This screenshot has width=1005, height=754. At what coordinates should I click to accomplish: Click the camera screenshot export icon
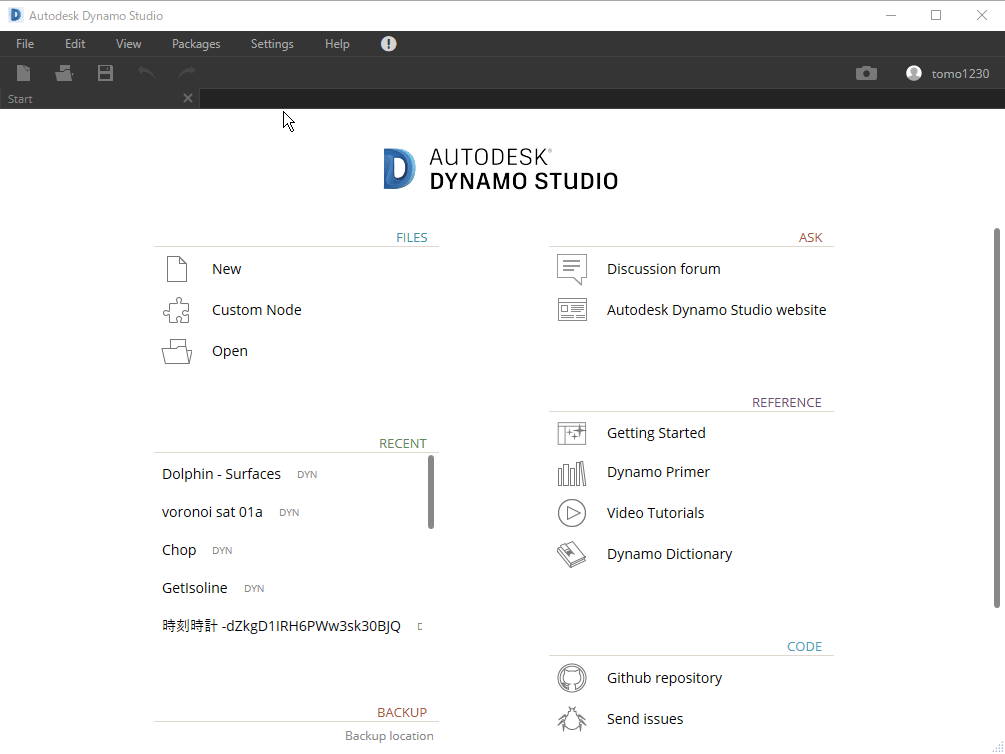point(866,73)
